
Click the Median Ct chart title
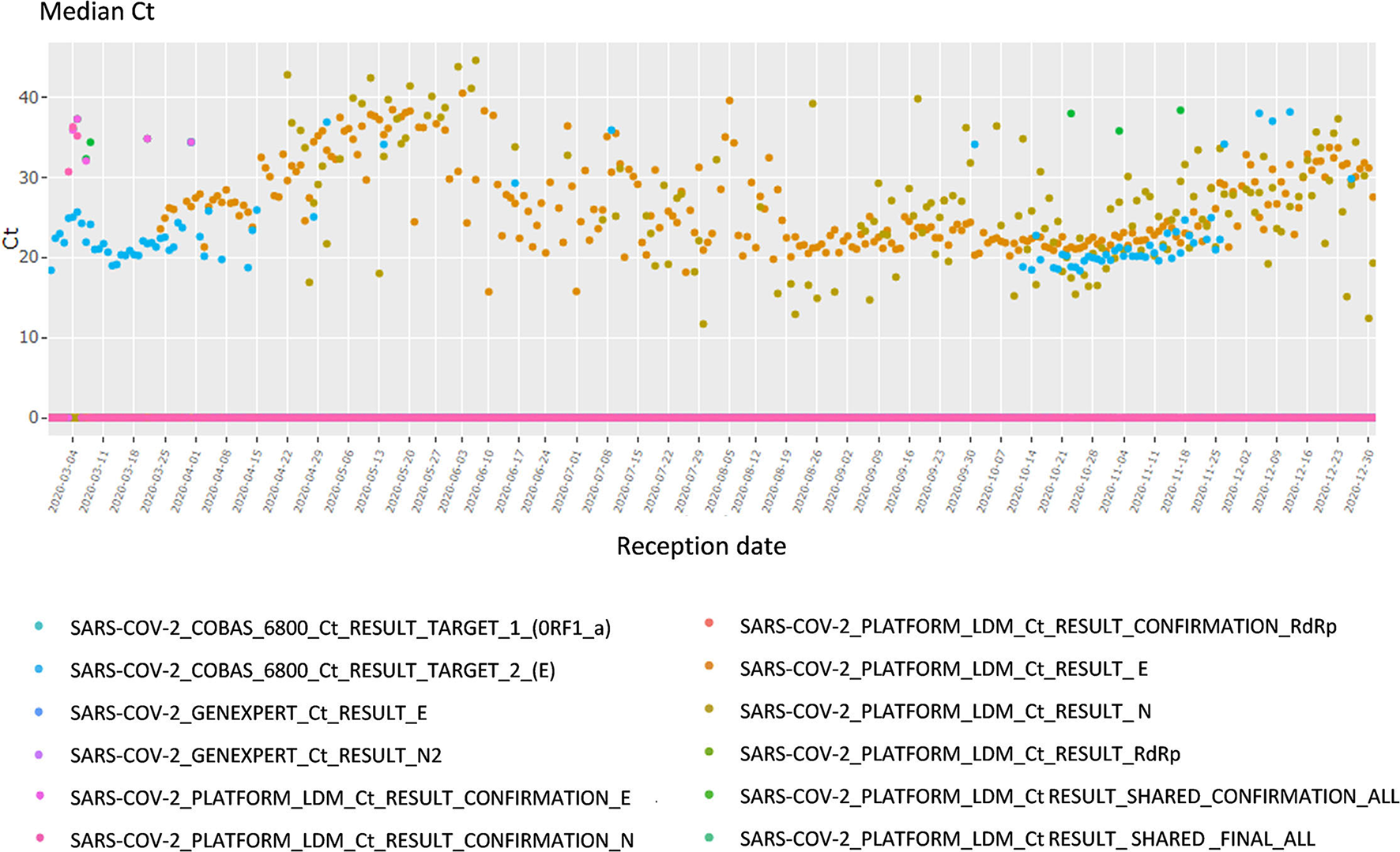point(97,13)
